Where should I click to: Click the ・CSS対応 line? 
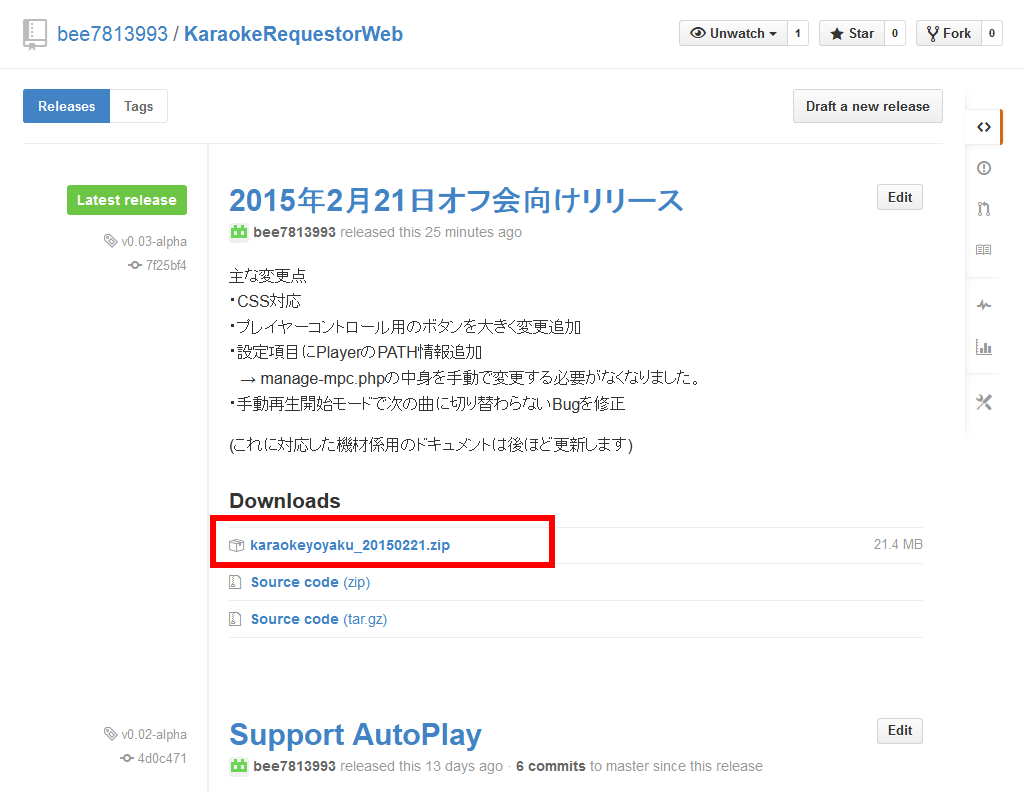pos(265,301)
